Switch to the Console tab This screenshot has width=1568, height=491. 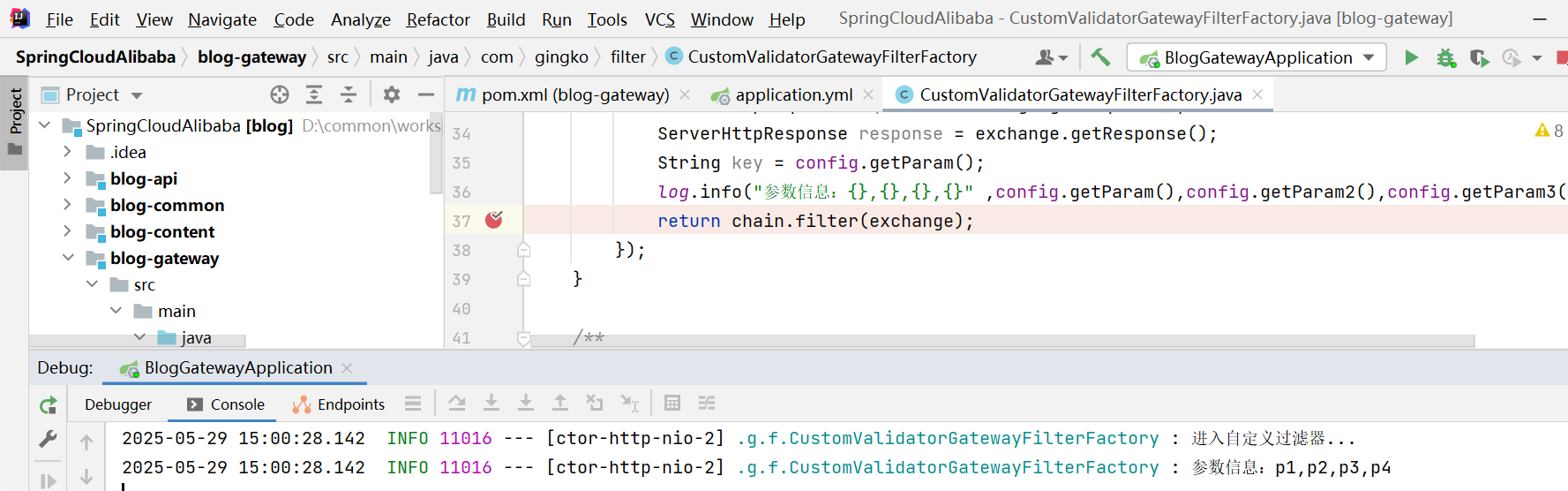point(226,404)
